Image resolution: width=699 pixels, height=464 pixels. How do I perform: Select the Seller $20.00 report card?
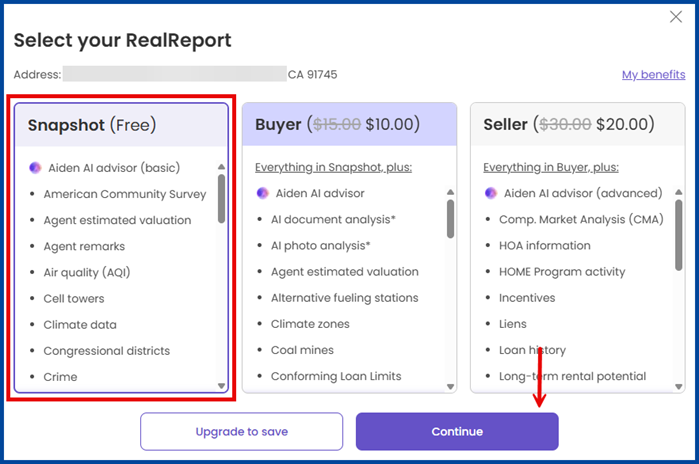pyautogui.click(x=577, y=125)
